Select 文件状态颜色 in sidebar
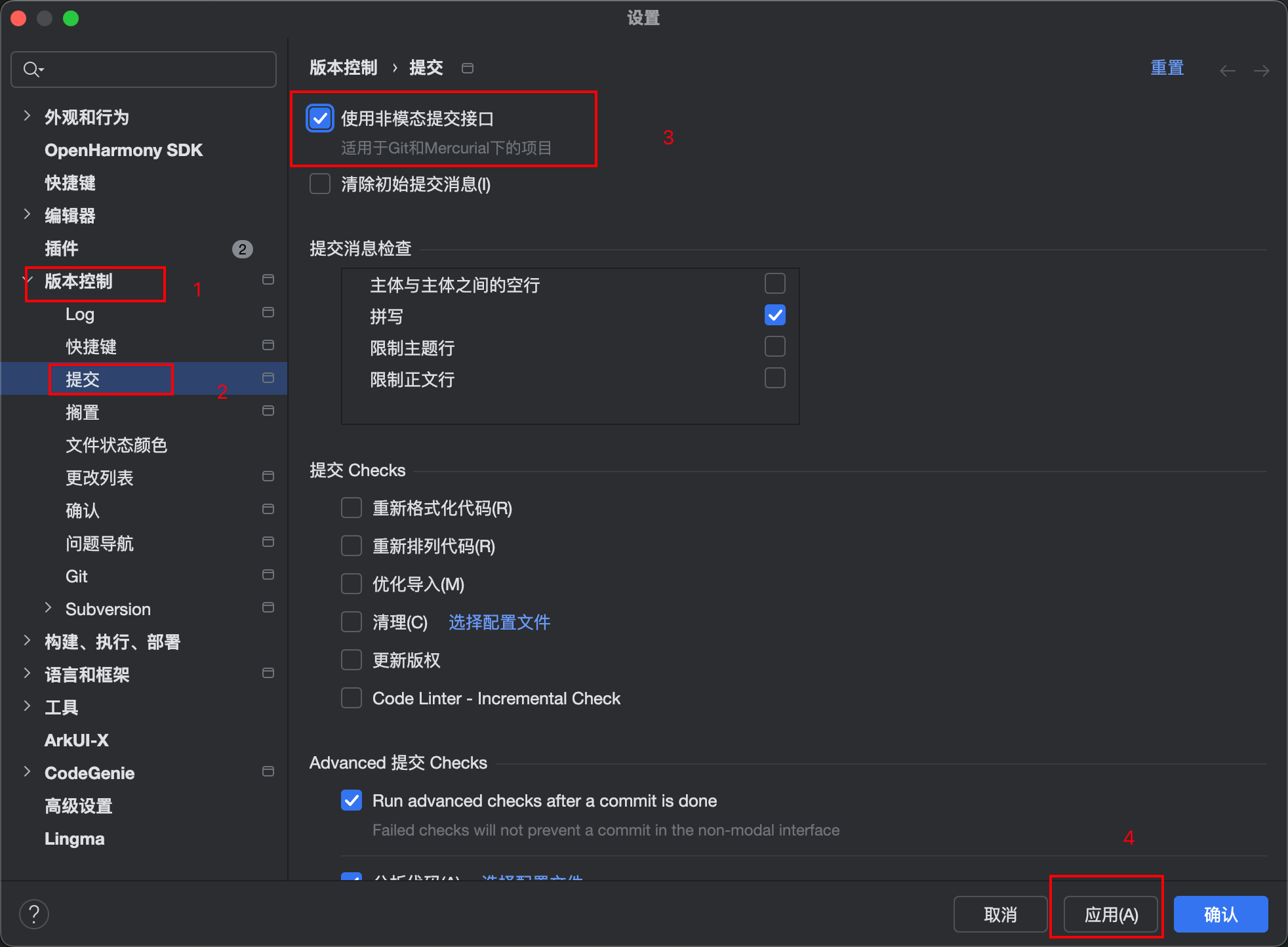The width and height of the screenshot is (1288, 947). (x=116, y=445)
